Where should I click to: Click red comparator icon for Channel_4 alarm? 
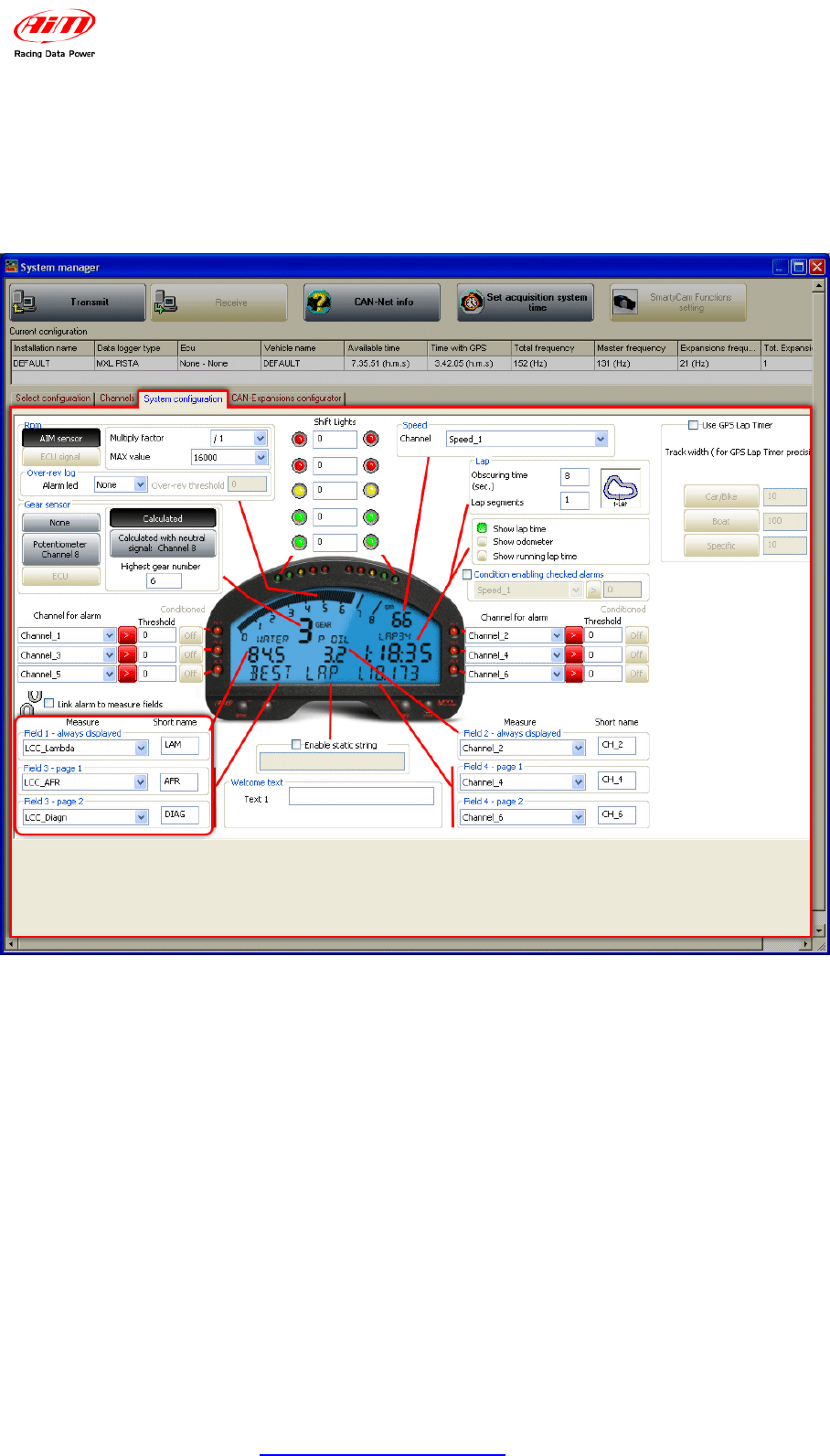tap(574, 655)
